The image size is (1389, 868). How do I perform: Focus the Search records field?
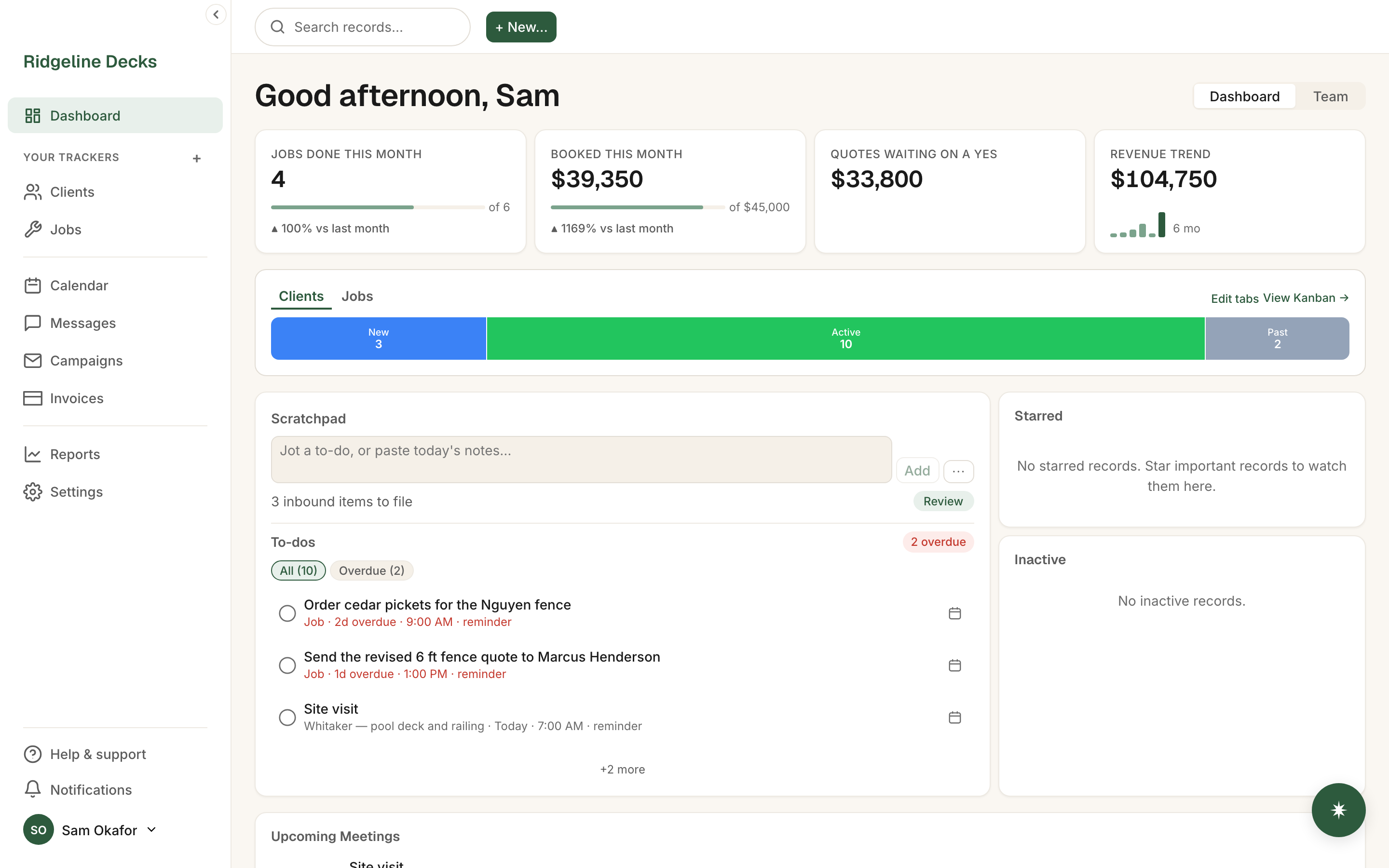[362, 27]
